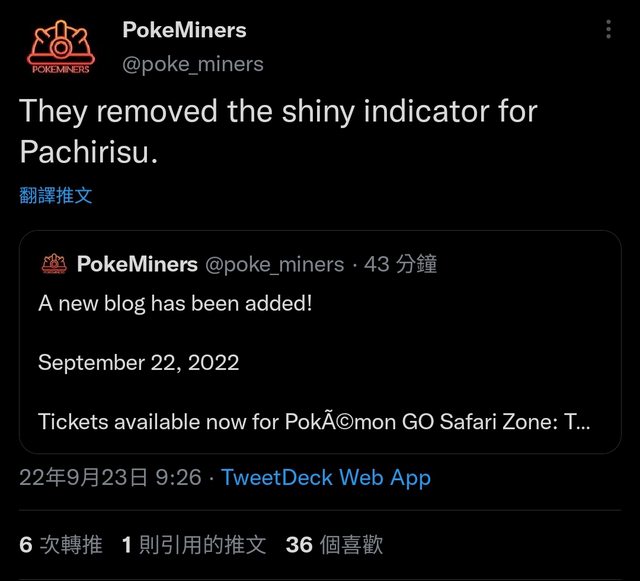The image size is (640, 581).
Task: Click the @poke_miners handle under the author name
Action: tap(192, 64)
